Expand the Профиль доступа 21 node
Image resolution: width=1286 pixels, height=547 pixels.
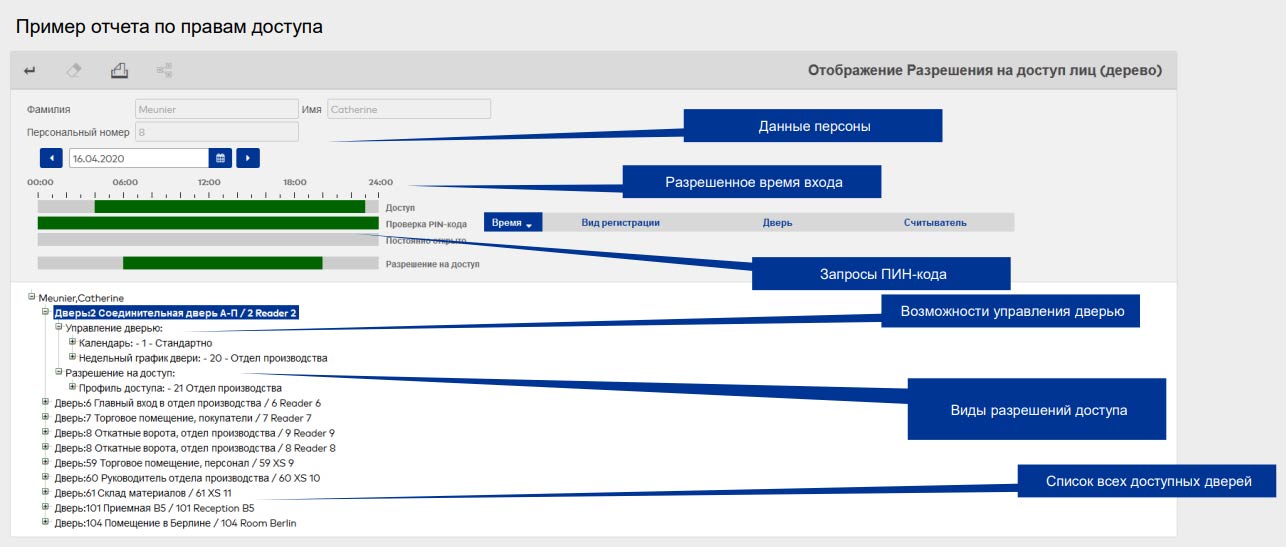tap(72, 387)
